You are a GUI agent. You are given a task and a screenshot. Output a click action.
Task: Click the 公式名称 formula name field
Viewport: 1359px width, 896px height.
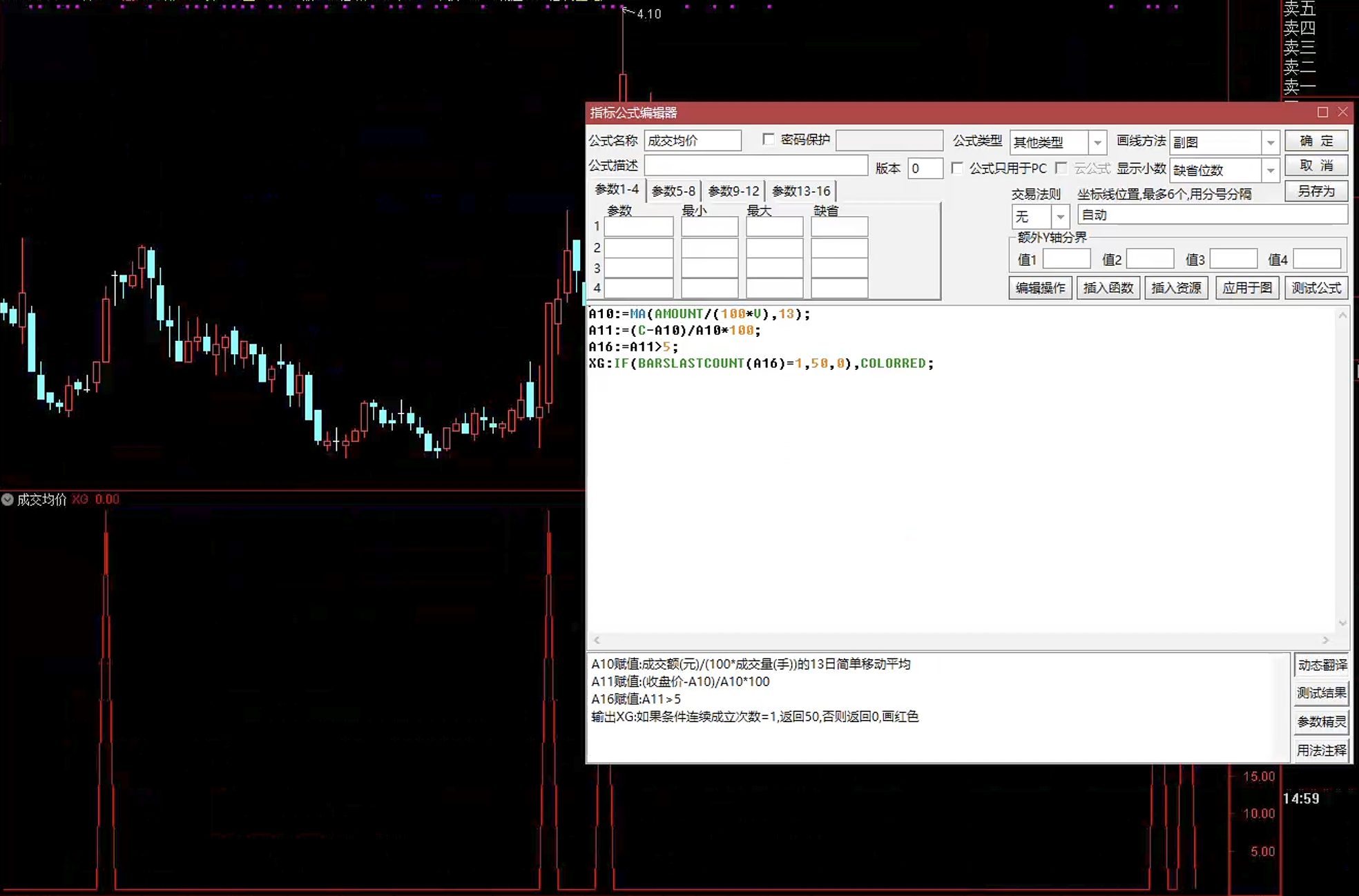coord(693,141)
